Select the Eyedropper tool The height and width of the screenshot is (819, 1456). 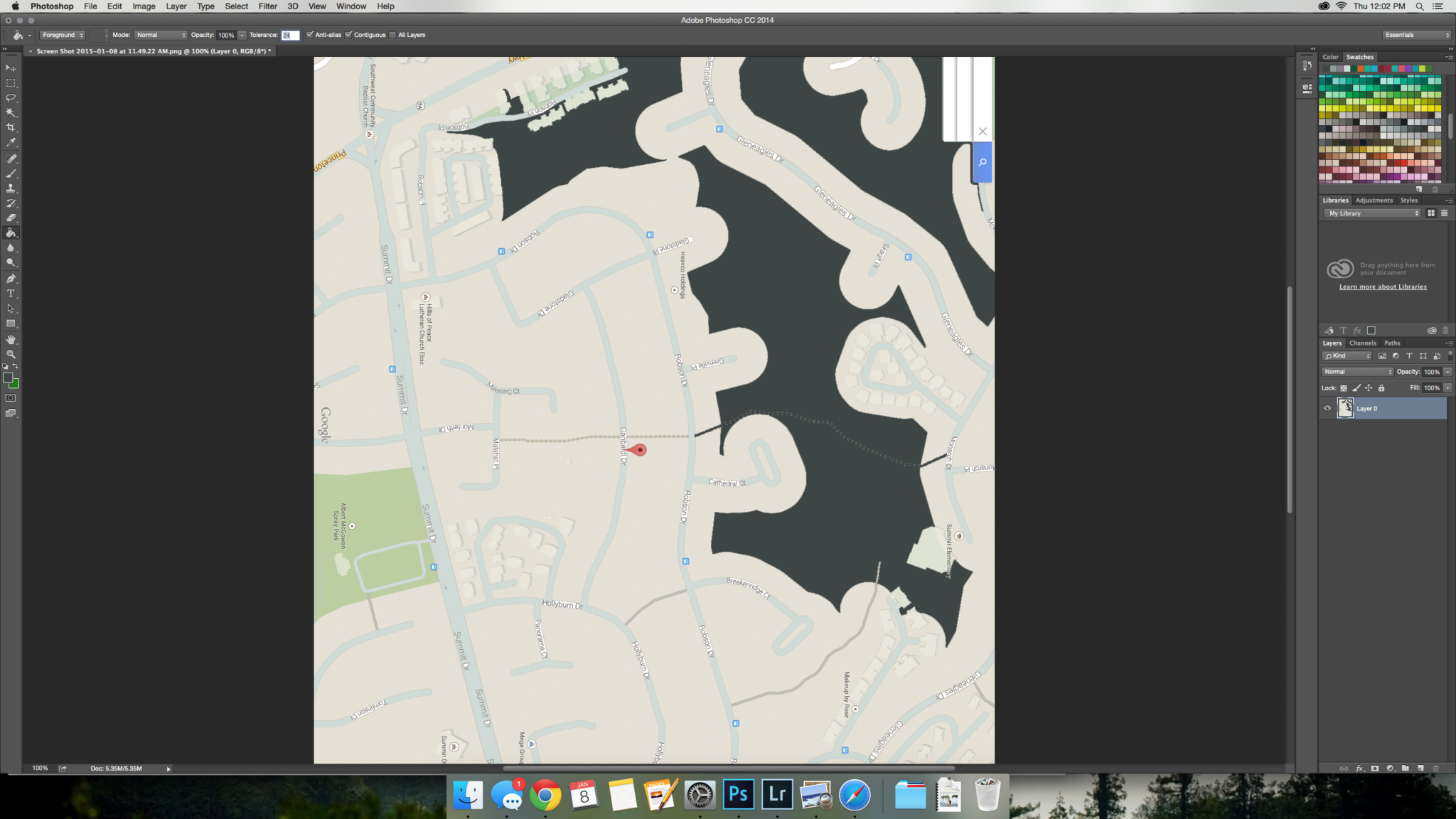pos(11,143)
